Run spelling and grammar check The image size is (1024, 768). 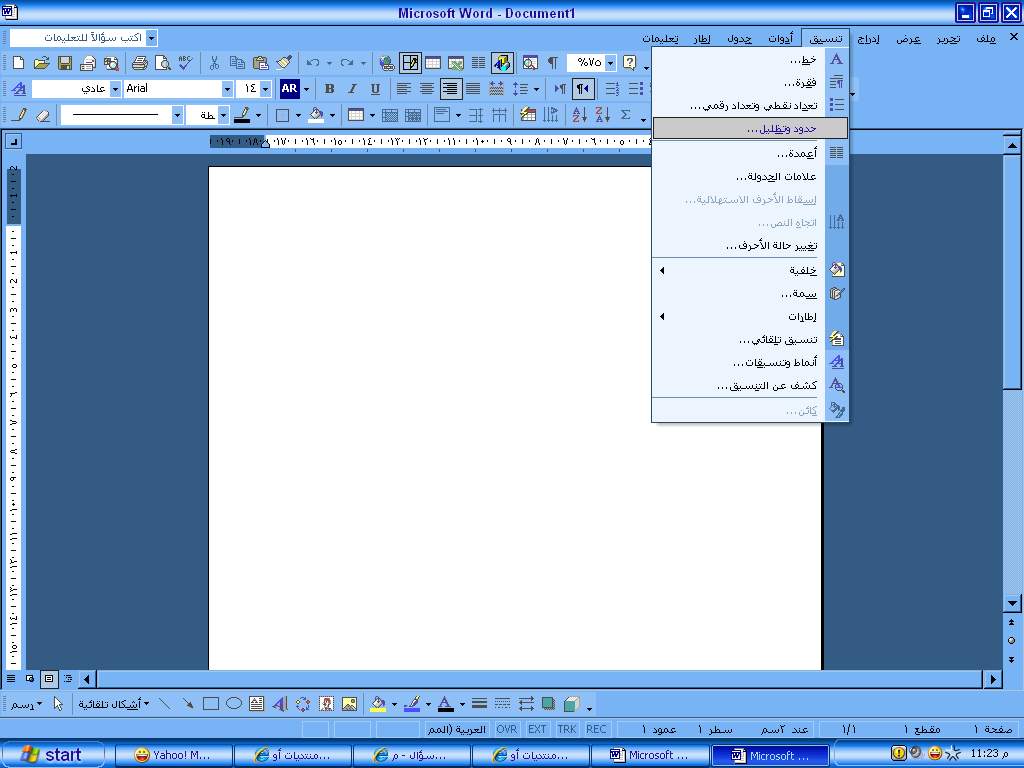point(185,63)
